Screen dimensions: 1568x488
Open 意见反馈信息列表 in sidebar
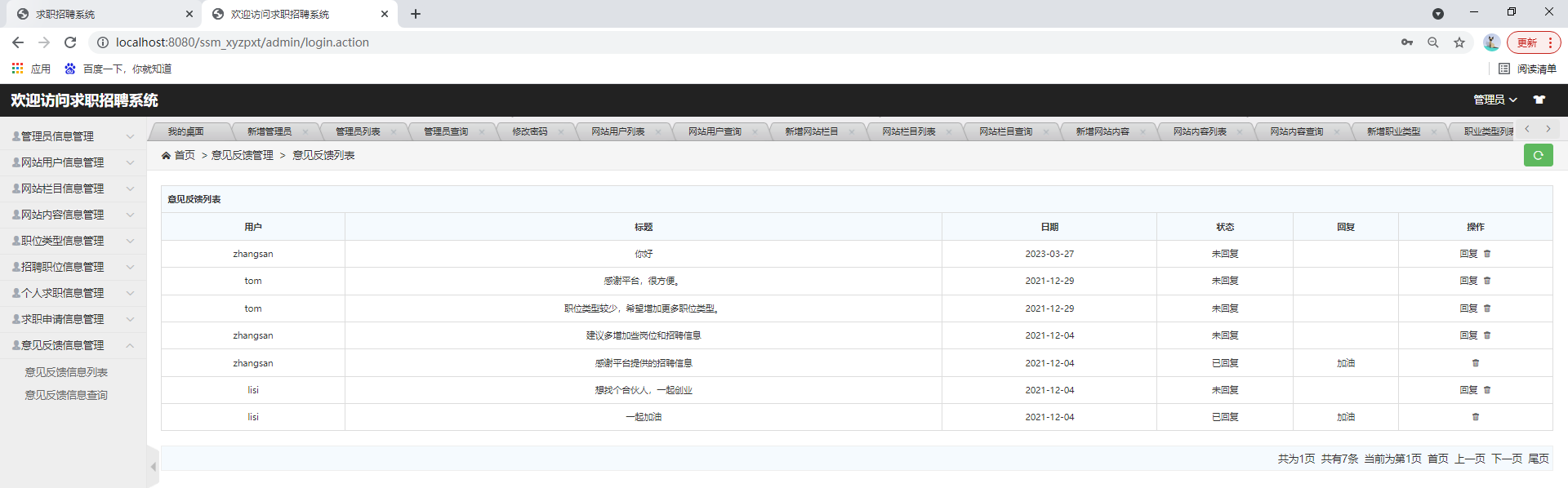pos(66,372)
